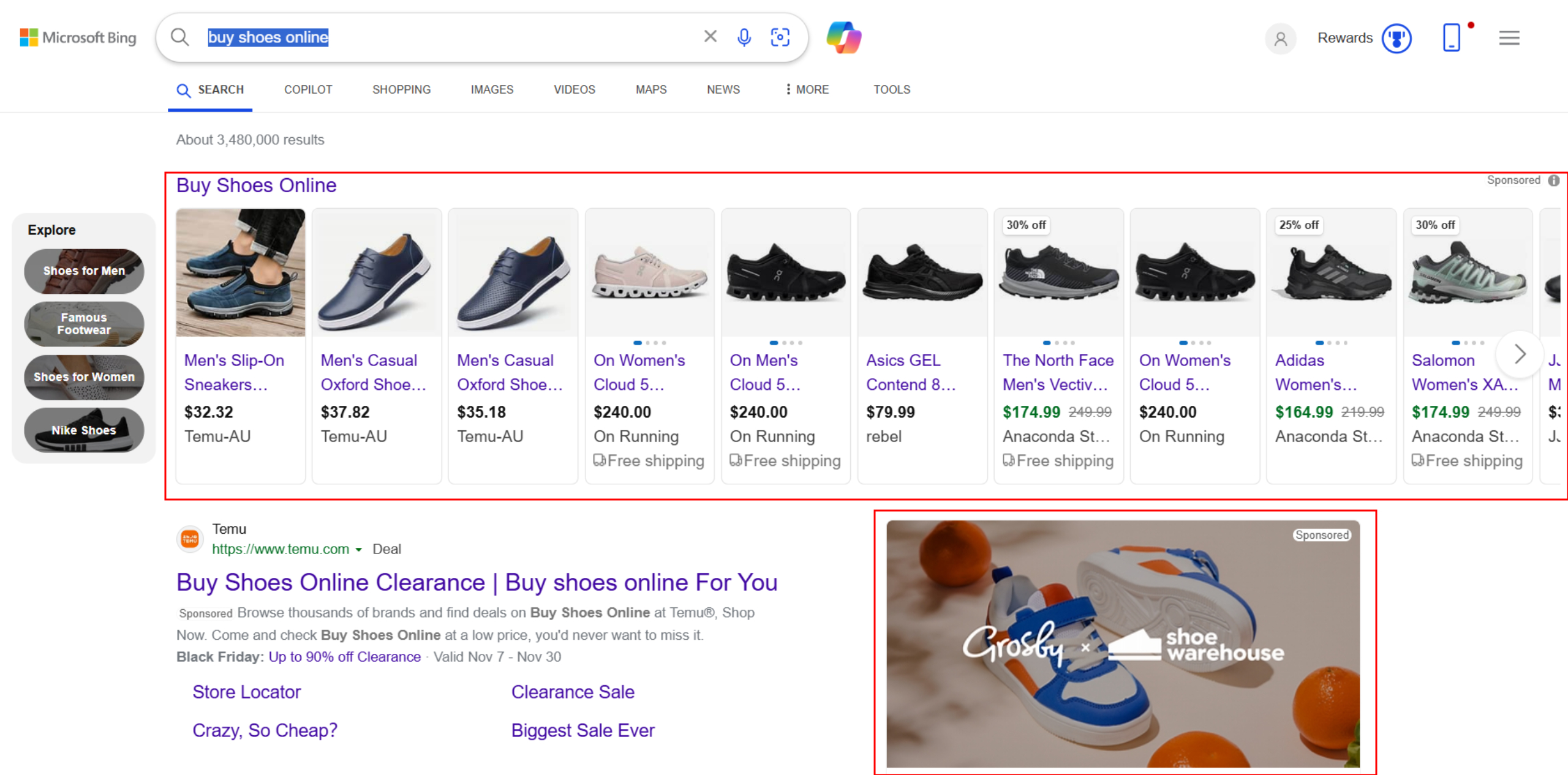Image resolution: width=1568 pixels, height=775 pixels.
Task: Click the $79.99 Asics price
Action: pos(891,412)
